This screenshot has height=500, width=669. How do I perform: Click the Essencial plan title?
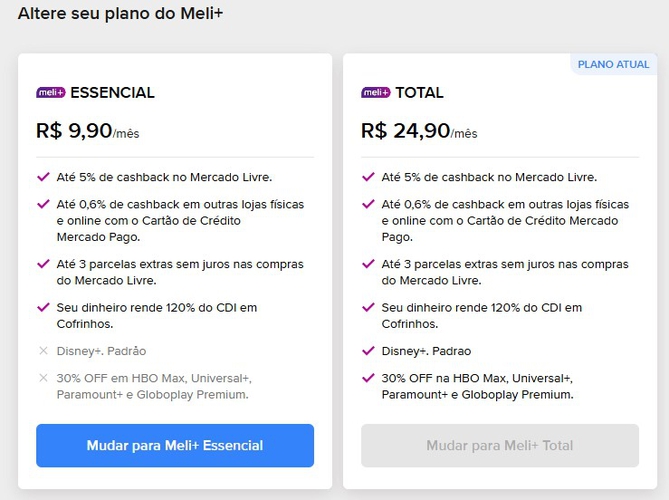112,93
